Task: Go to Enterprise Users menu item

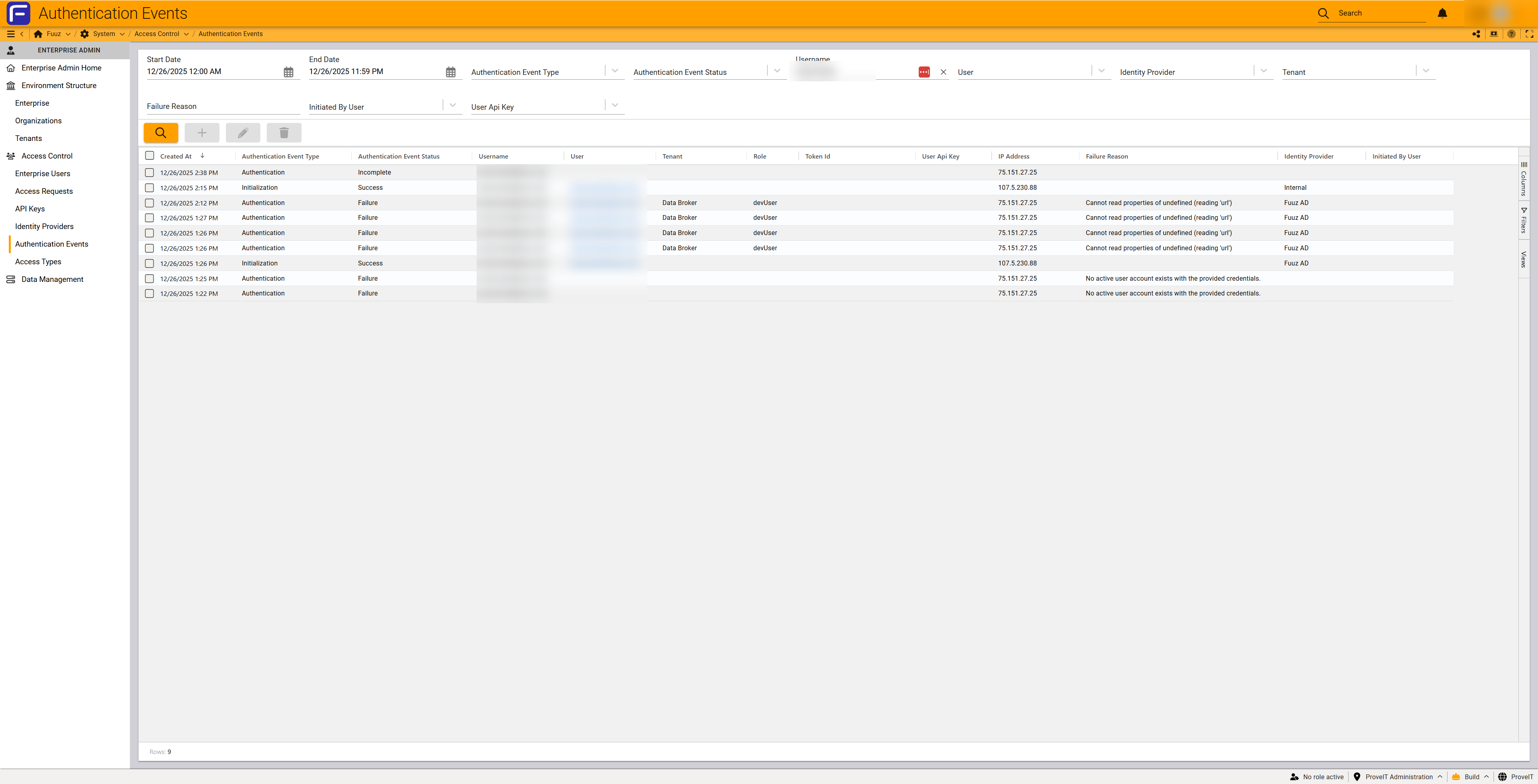Action: [x=42, y=174]
